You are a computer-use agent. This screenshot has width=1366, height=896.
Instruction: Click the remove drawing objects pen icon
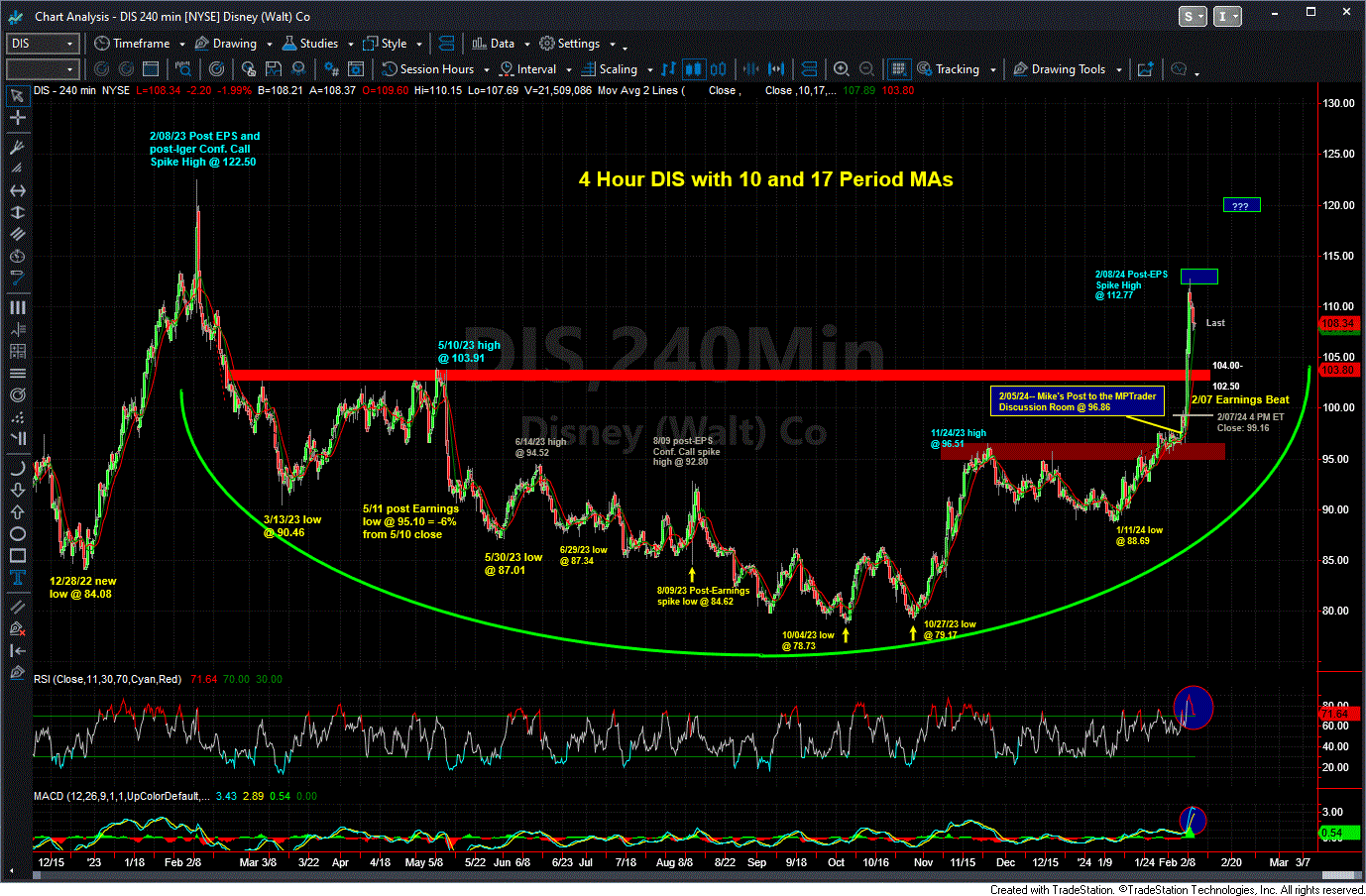point(17,628)
